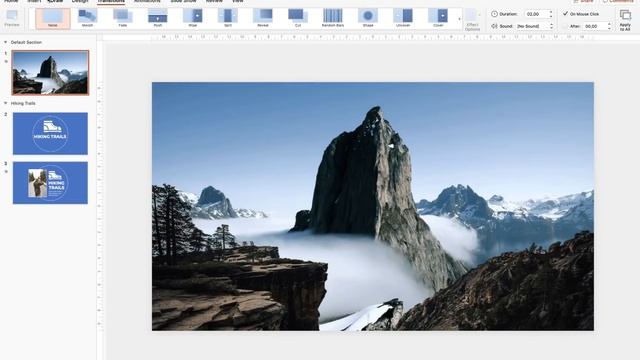Select slide 3 thumbnail with hiker photo

pos(50,182)
